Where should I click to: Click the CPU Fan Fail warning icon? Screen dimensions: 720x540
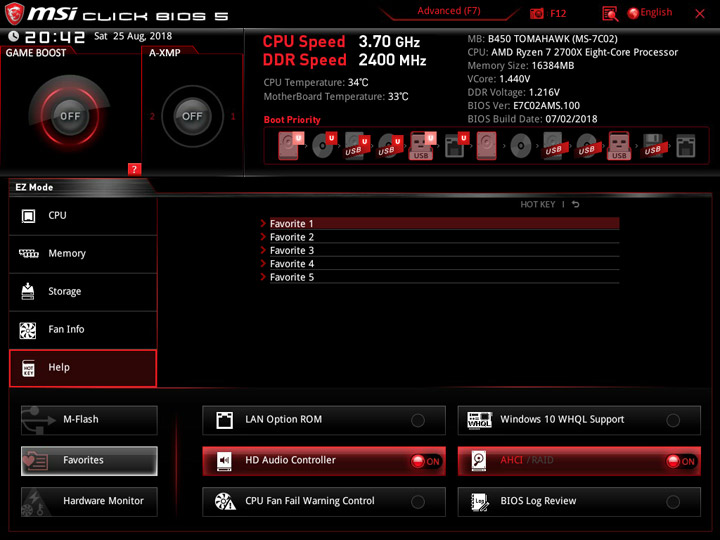coord(225,501)
